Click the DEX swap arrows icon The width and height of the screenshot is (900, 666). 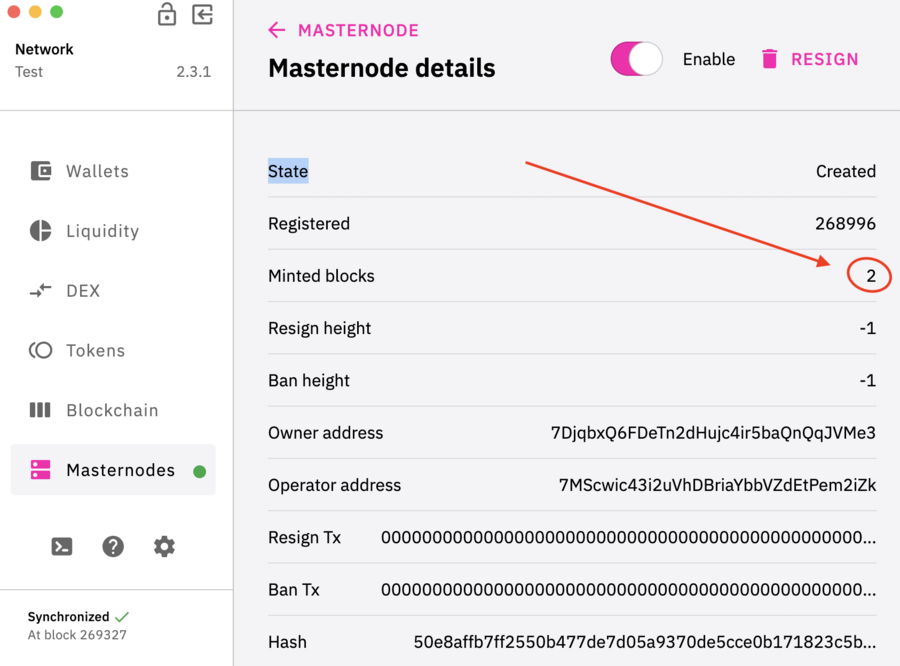41,291
